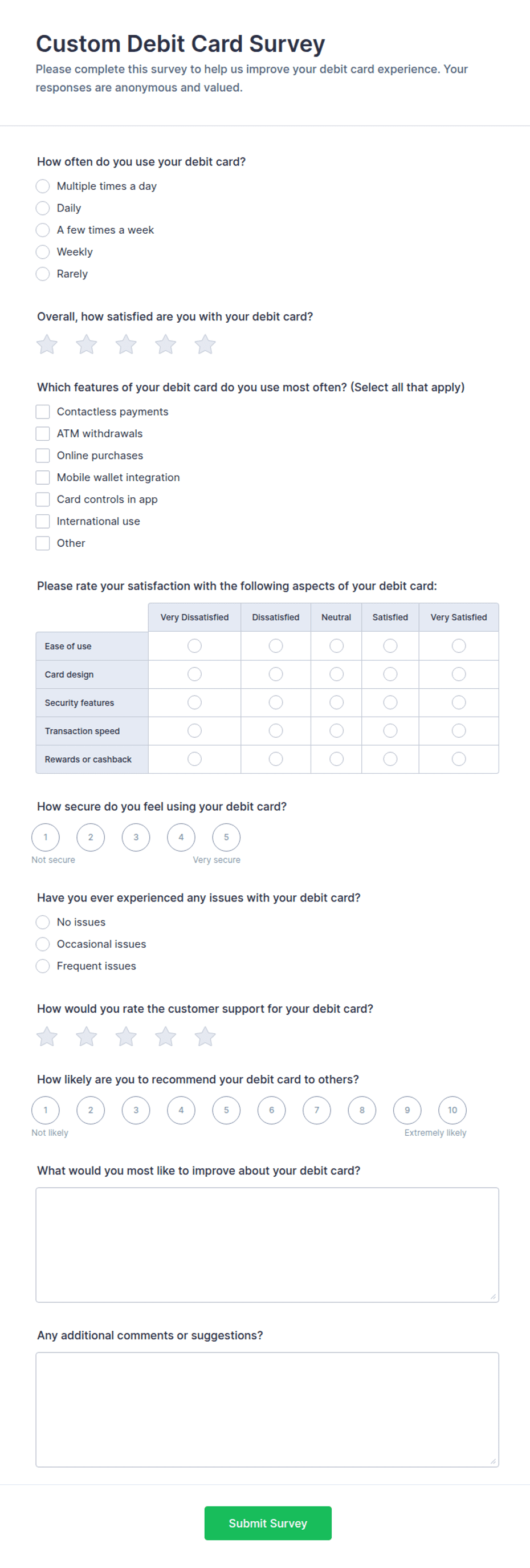Viewport: 530px width, 1568px height.
Task: Focus the improvement suggestions text area
Action: click(x=267, y=1244)
